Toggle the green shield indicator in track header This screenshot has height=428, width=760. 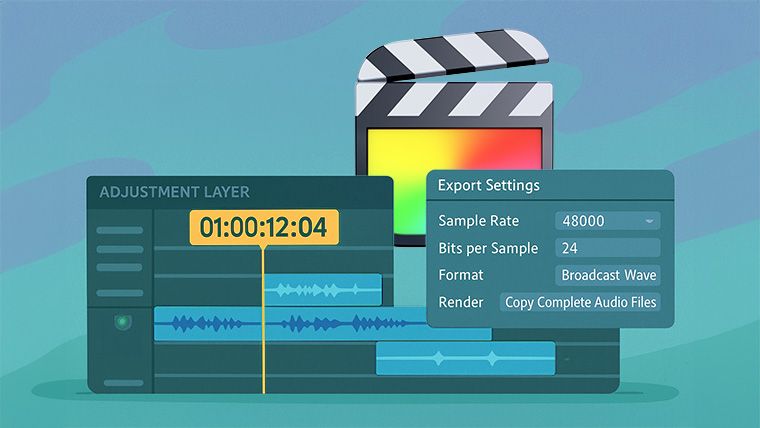[123, 322]
